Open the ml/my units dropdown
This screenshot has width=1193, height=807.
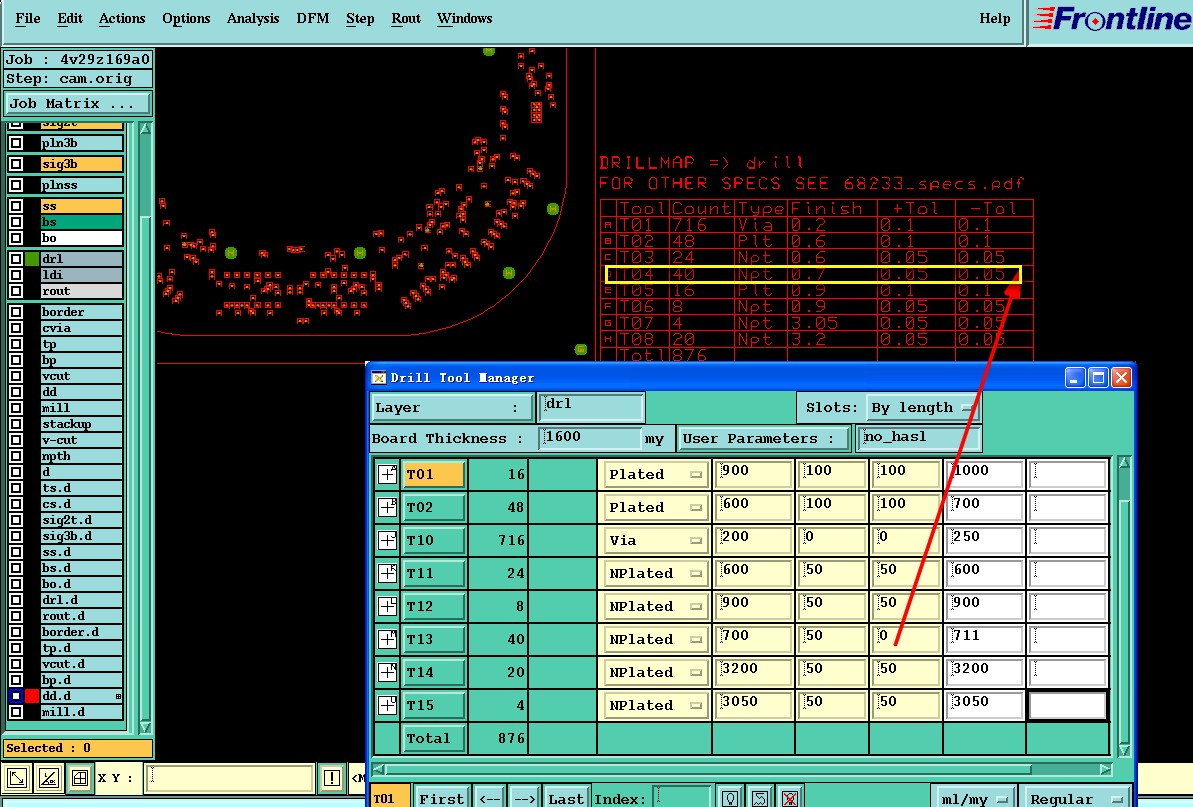[x=974, y=799]
